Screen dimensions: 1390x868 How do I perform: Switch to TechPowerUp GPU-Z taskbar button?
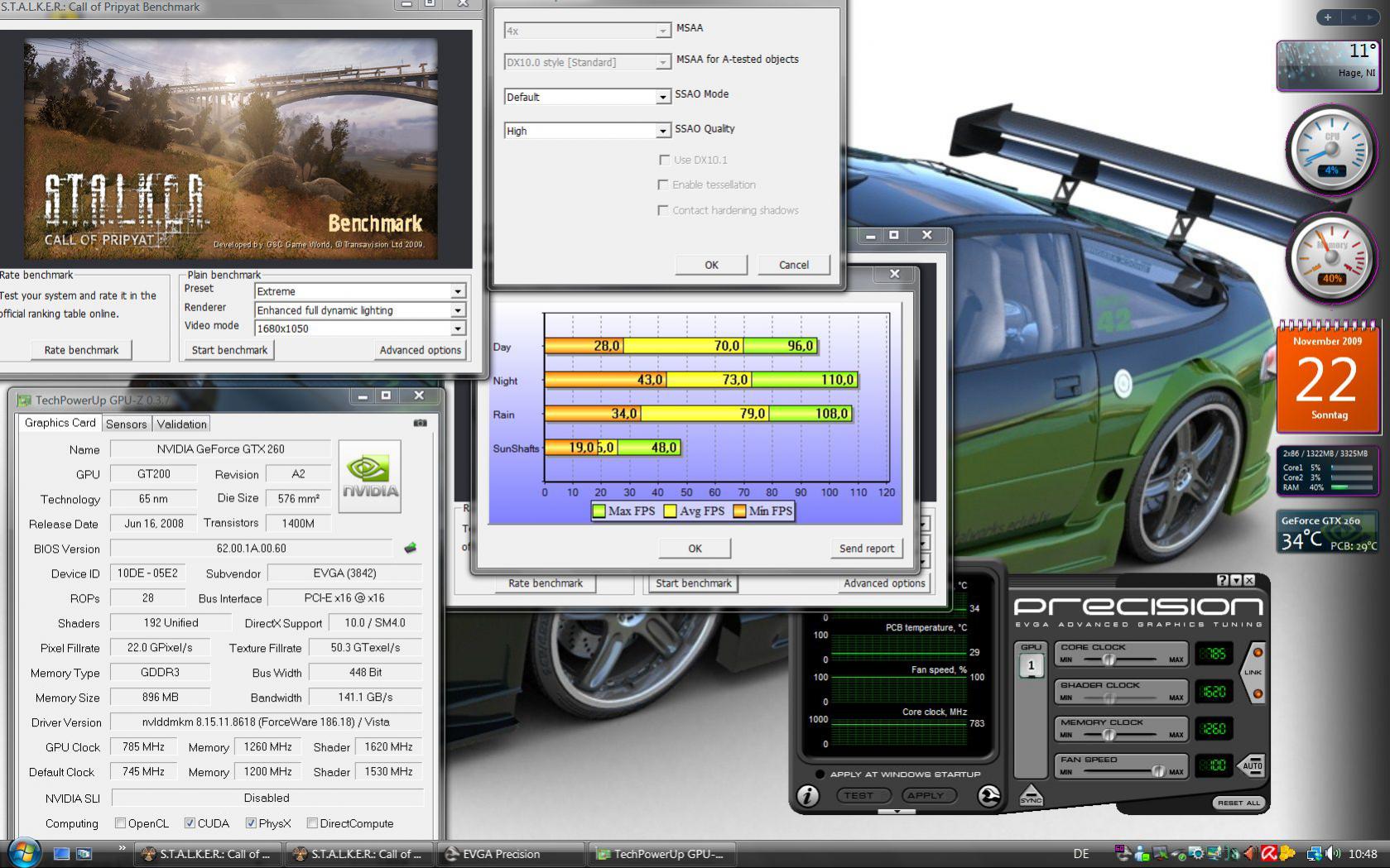pos(663,854)
